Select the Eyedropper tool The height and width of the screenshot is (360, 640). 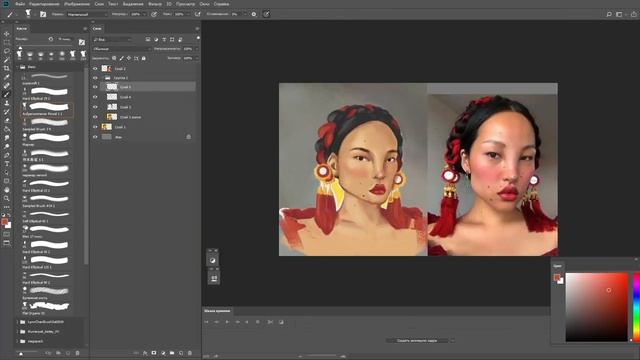[7, 77]
